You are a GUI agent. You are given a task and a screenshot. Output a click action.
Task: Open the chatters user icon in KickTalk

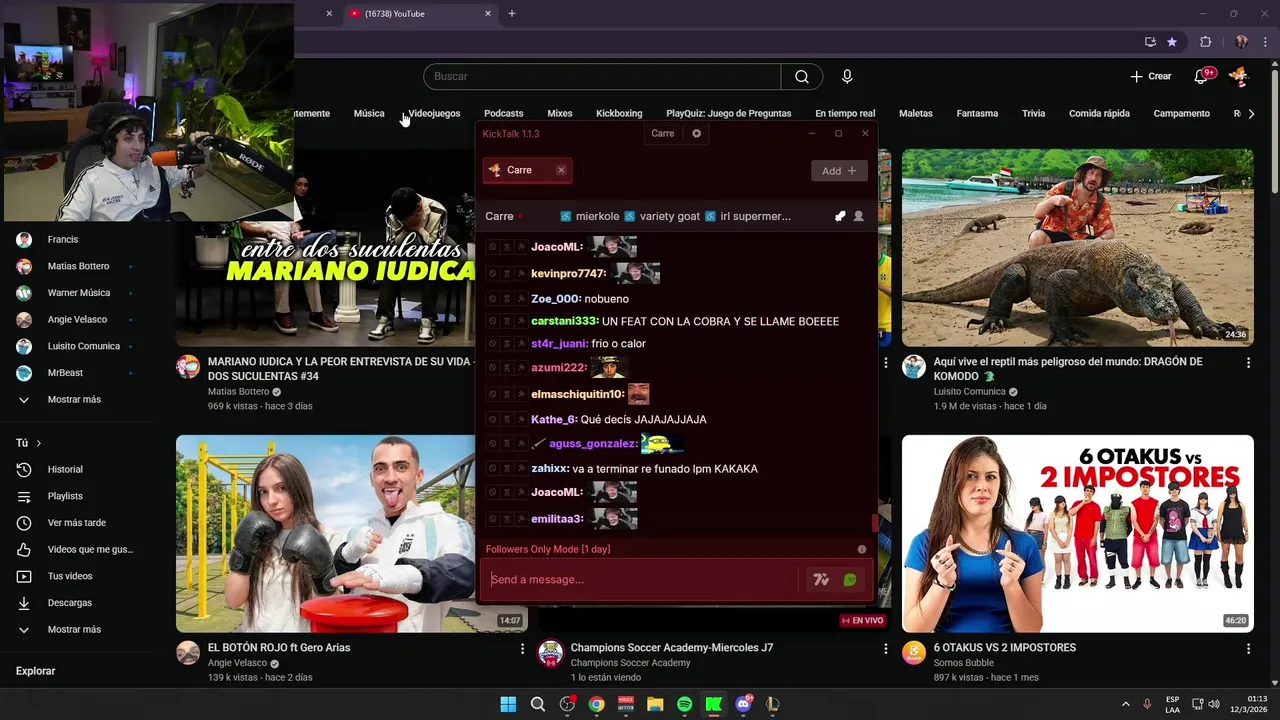858,216
